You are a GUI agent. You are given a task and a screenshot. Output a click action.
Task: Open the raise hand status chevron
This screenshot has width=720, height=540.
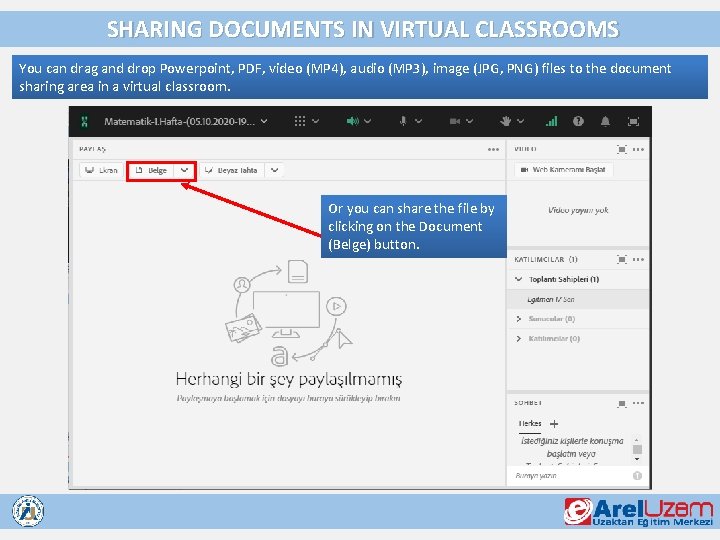[x=520, y=121]
